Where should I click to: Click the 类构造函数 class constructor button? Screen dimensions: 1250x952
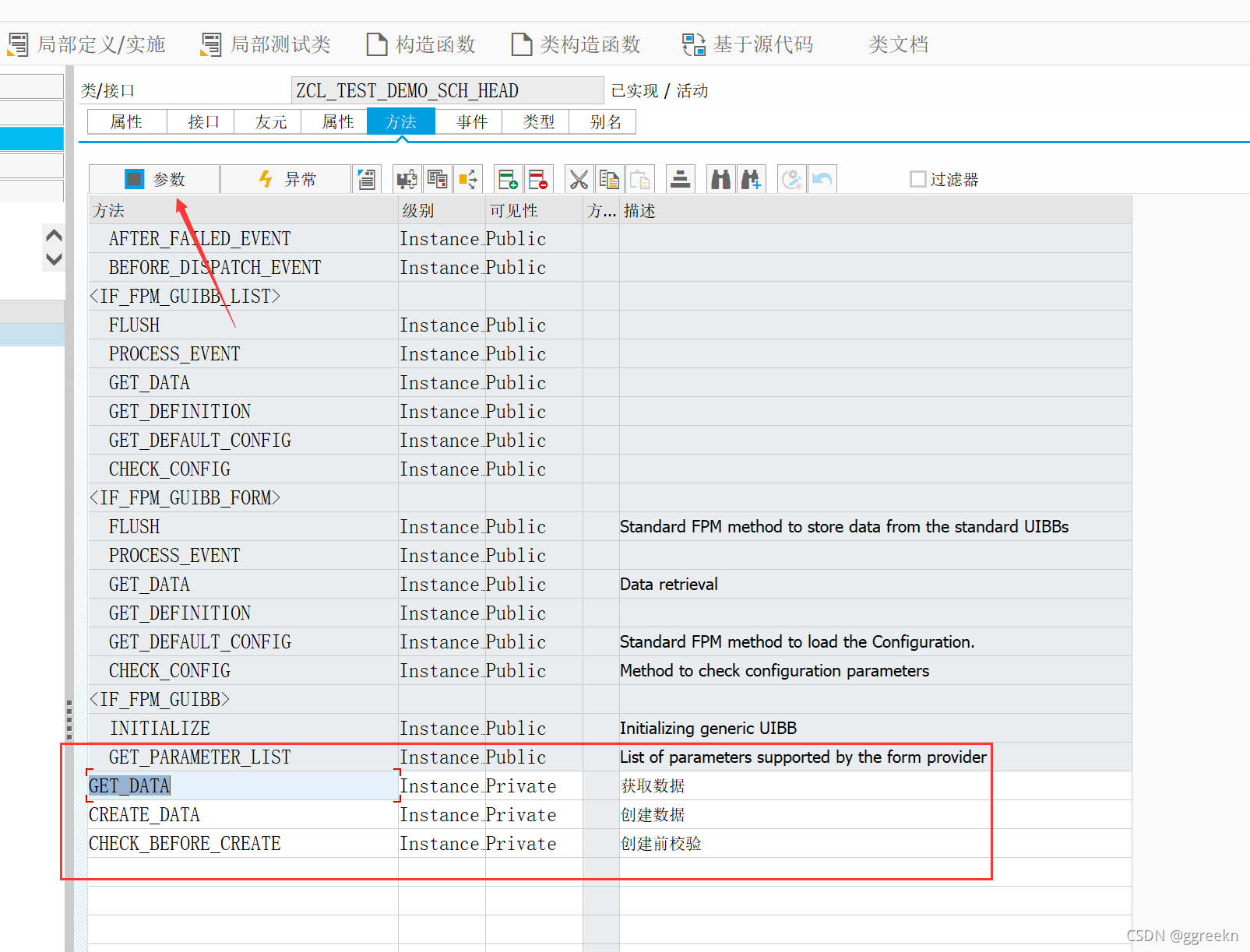click(x=576, y=44)
